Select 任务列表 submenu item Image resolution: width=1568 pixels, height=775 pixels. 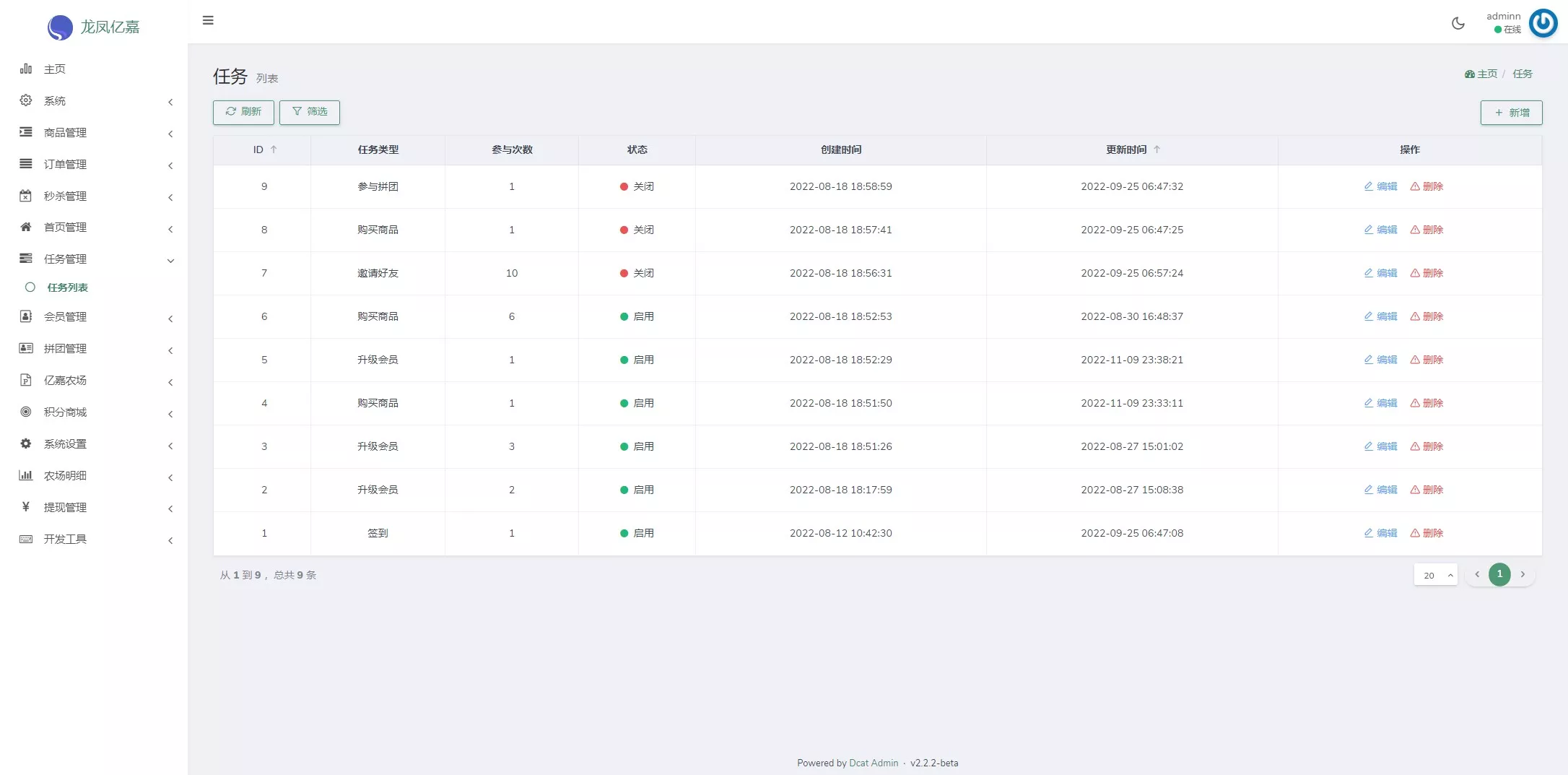point(67,287)
